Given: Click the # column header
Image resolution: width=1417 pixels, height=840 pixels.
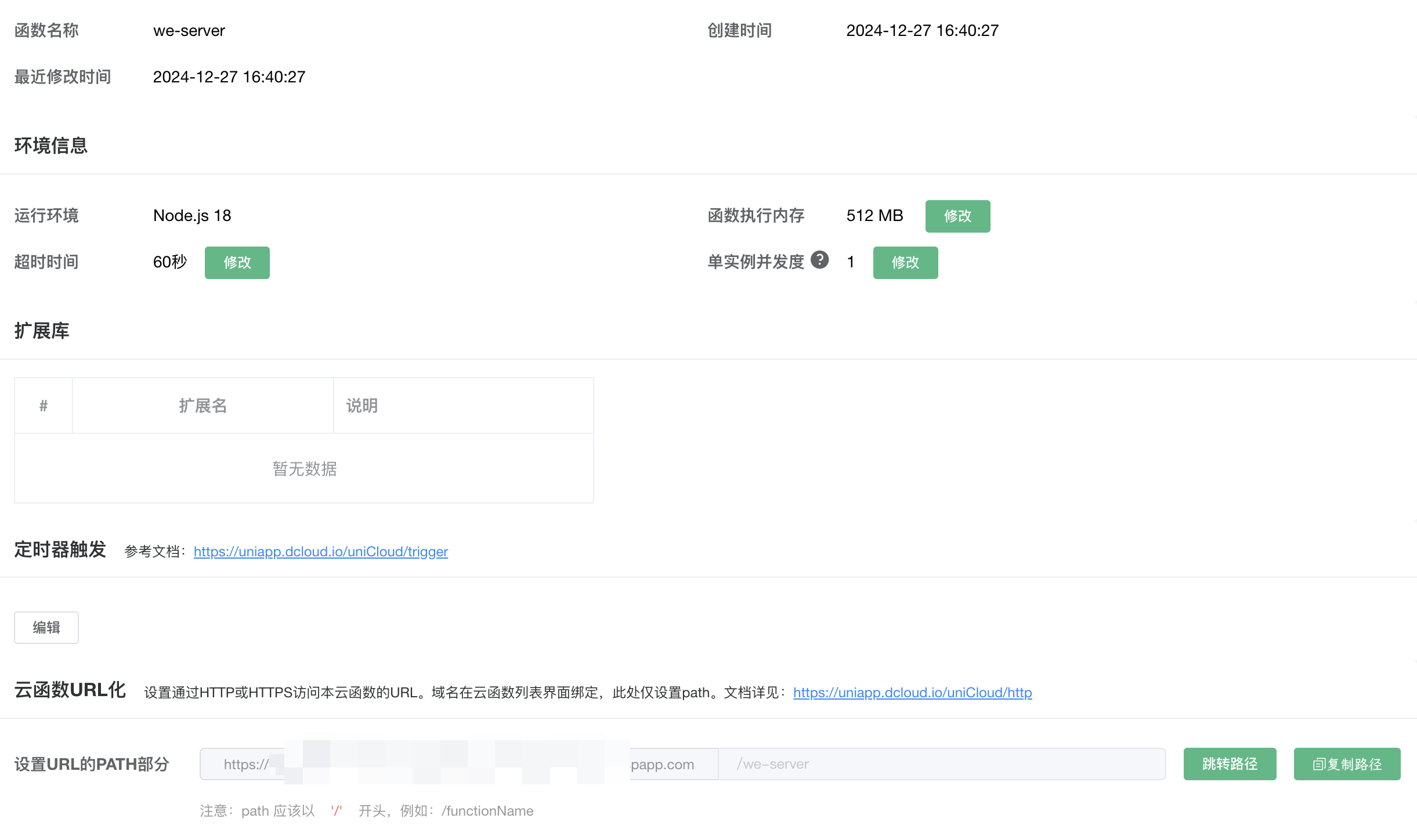Looking at the screenshot, I should 44,405.
